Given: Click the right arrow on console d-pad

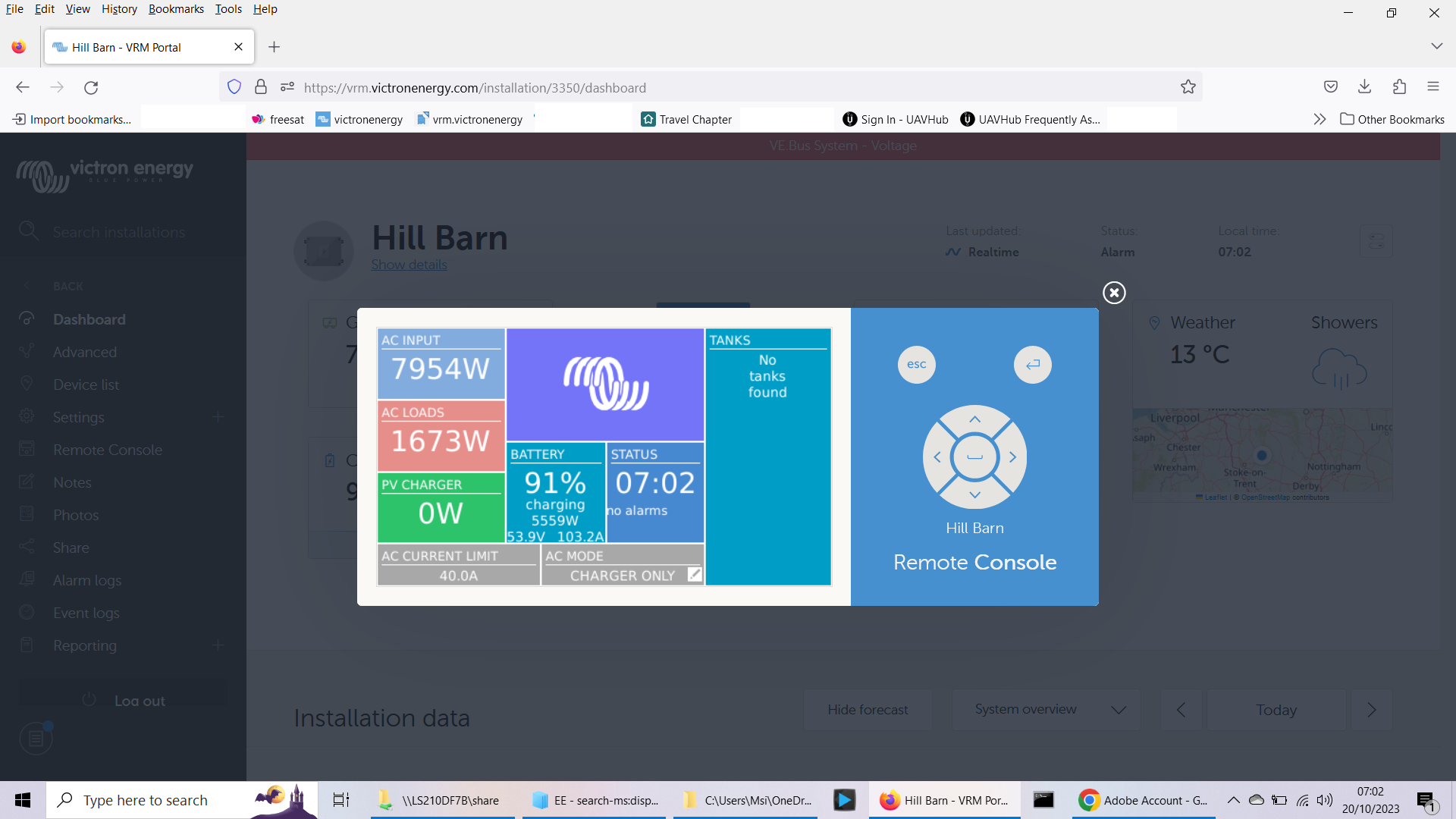Looking at the screenshot, I should [1012, 457].
